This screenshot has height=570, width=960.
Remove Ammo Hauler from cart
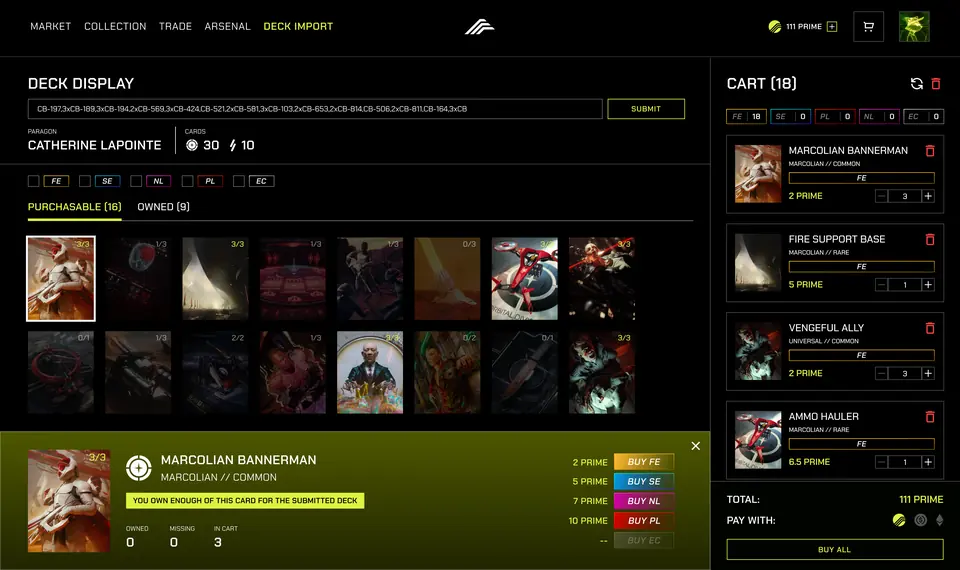point(930,417)
